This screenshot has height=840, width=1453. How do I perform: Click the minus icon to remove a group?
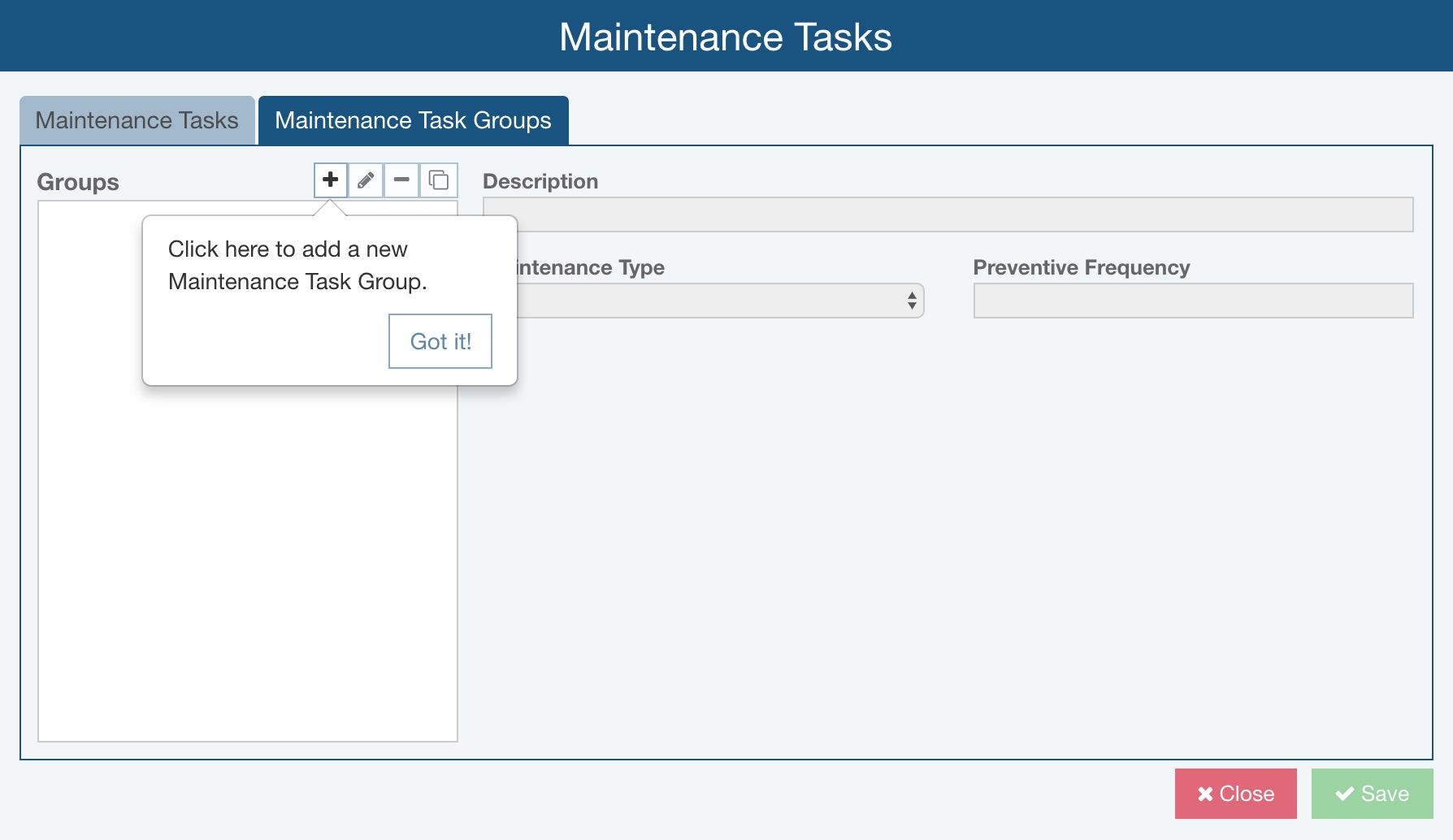(401, 180)
